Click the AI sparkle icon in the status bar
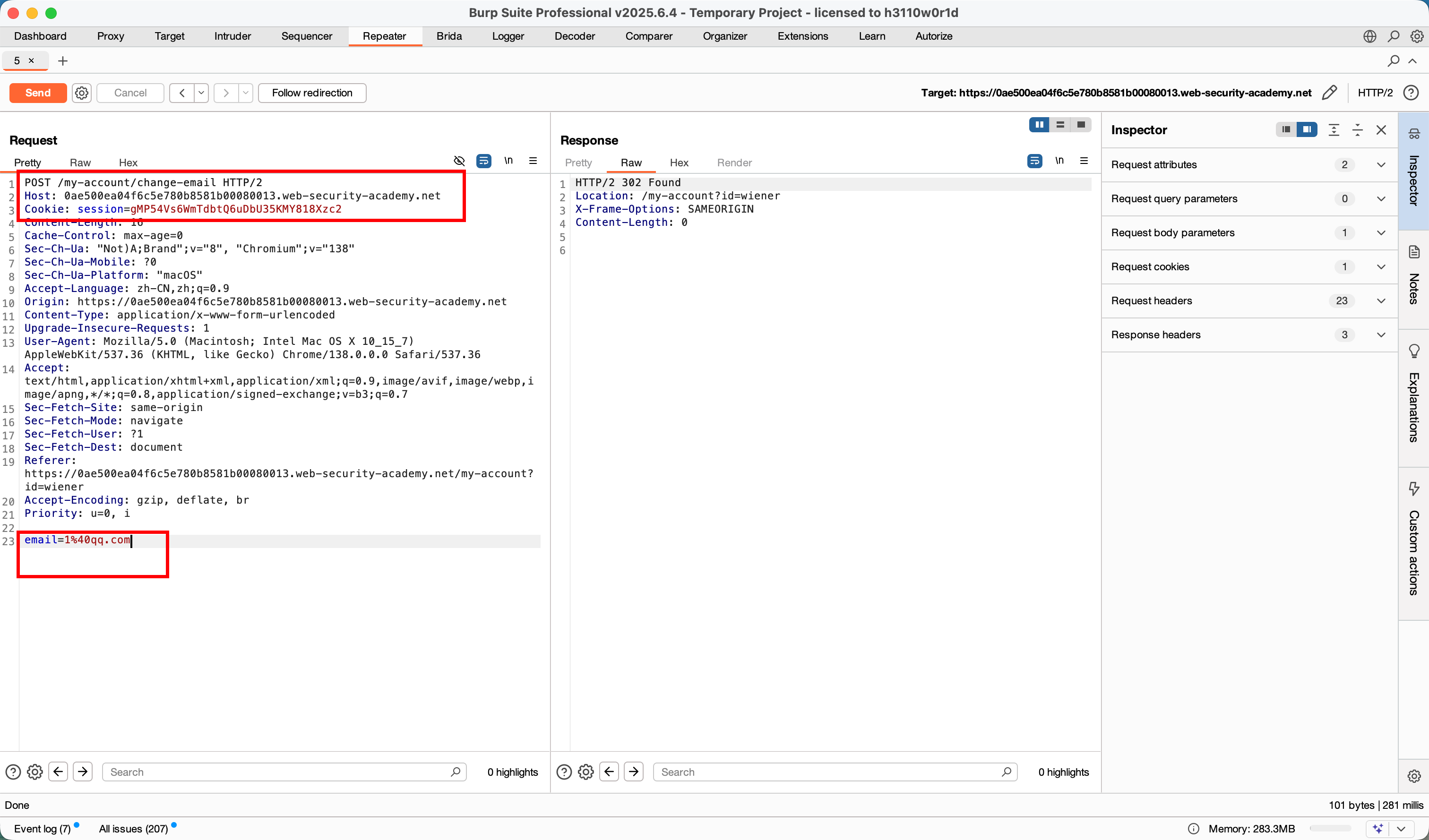1429x840 pixels. [x=1378, y=828]
